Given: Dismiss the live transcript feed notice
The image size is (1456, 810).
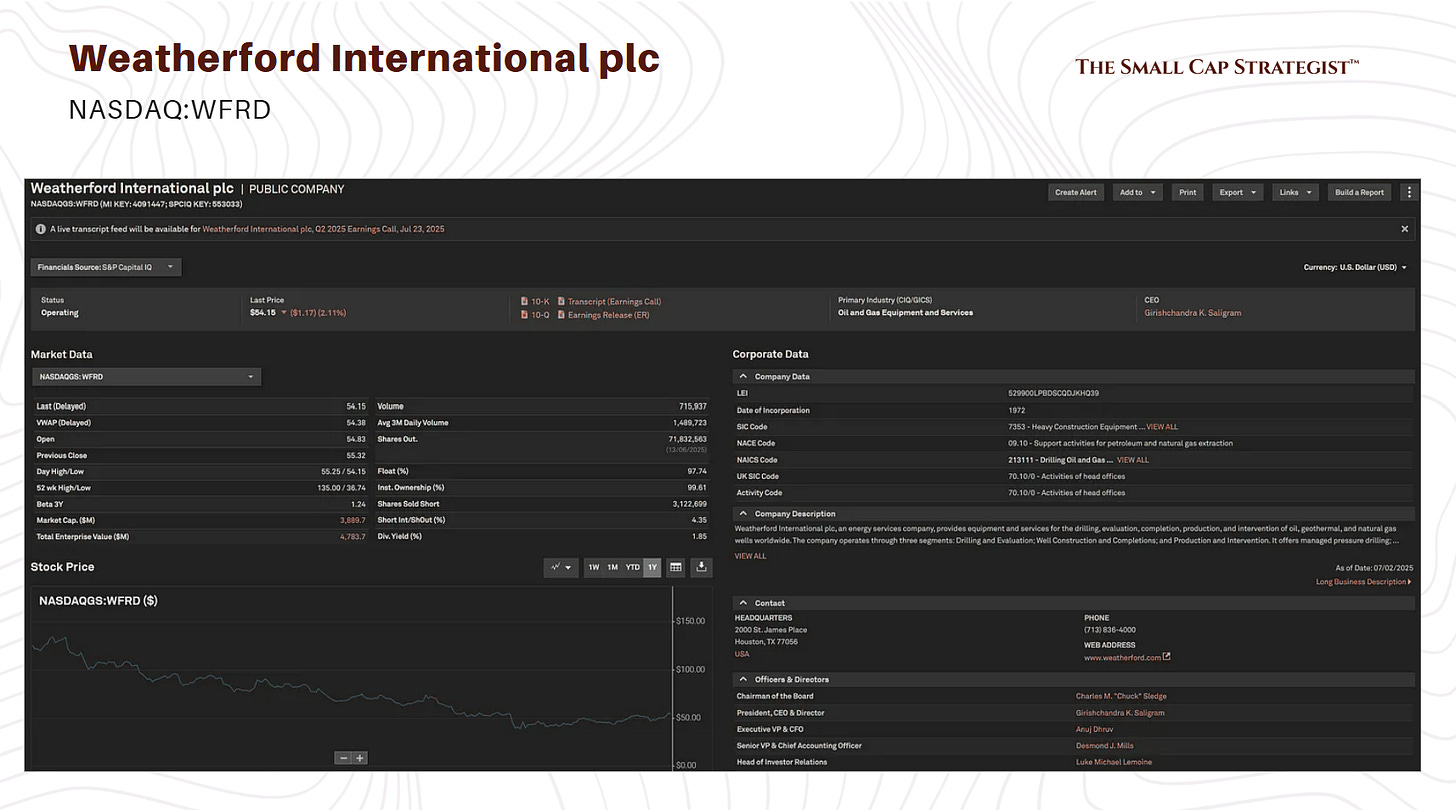Looking at the screenshot, I should pyautogui.click(x=1404, y=229).
